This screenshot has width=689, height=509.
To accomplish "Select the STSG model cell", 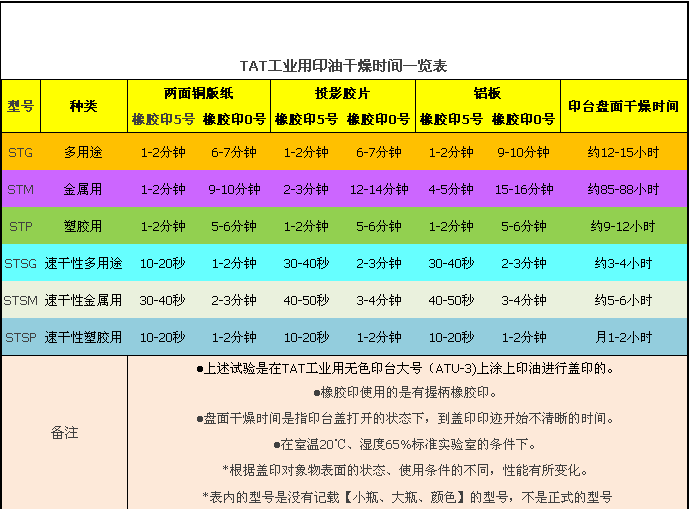I will 21,263.
